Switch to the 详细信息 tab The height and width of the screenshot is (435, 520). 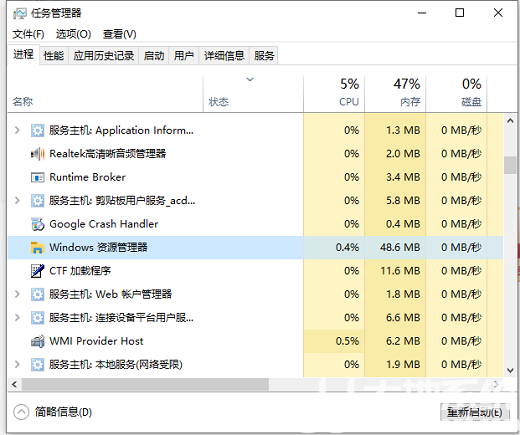point(224,56)
